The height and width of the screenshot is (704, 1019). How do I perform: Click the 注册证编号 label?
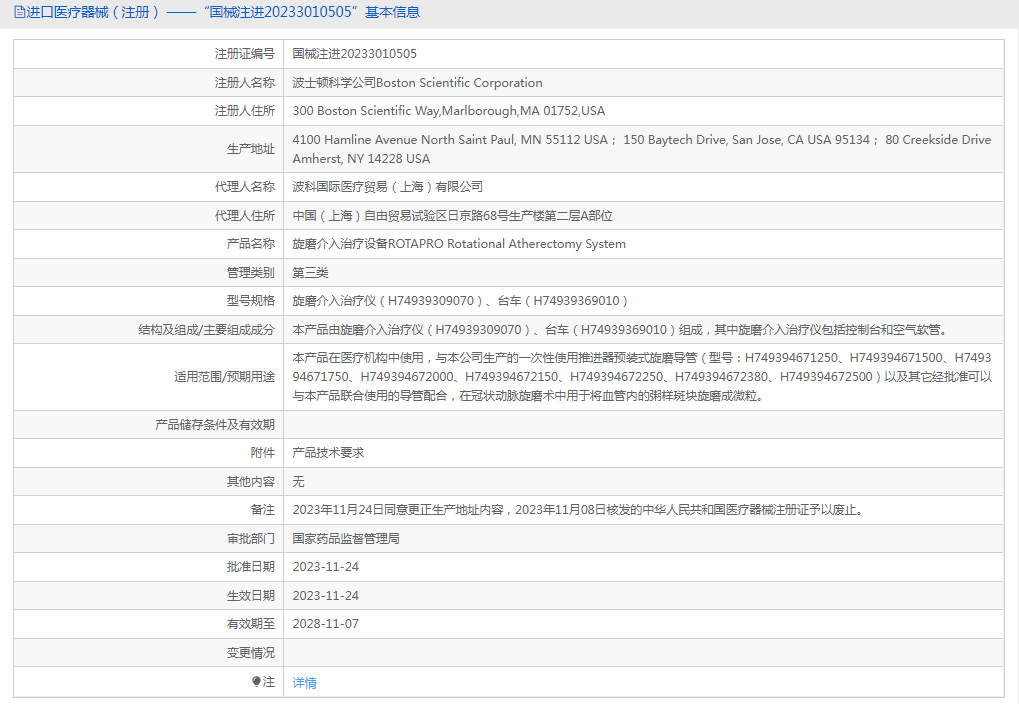tap(245, 54)
